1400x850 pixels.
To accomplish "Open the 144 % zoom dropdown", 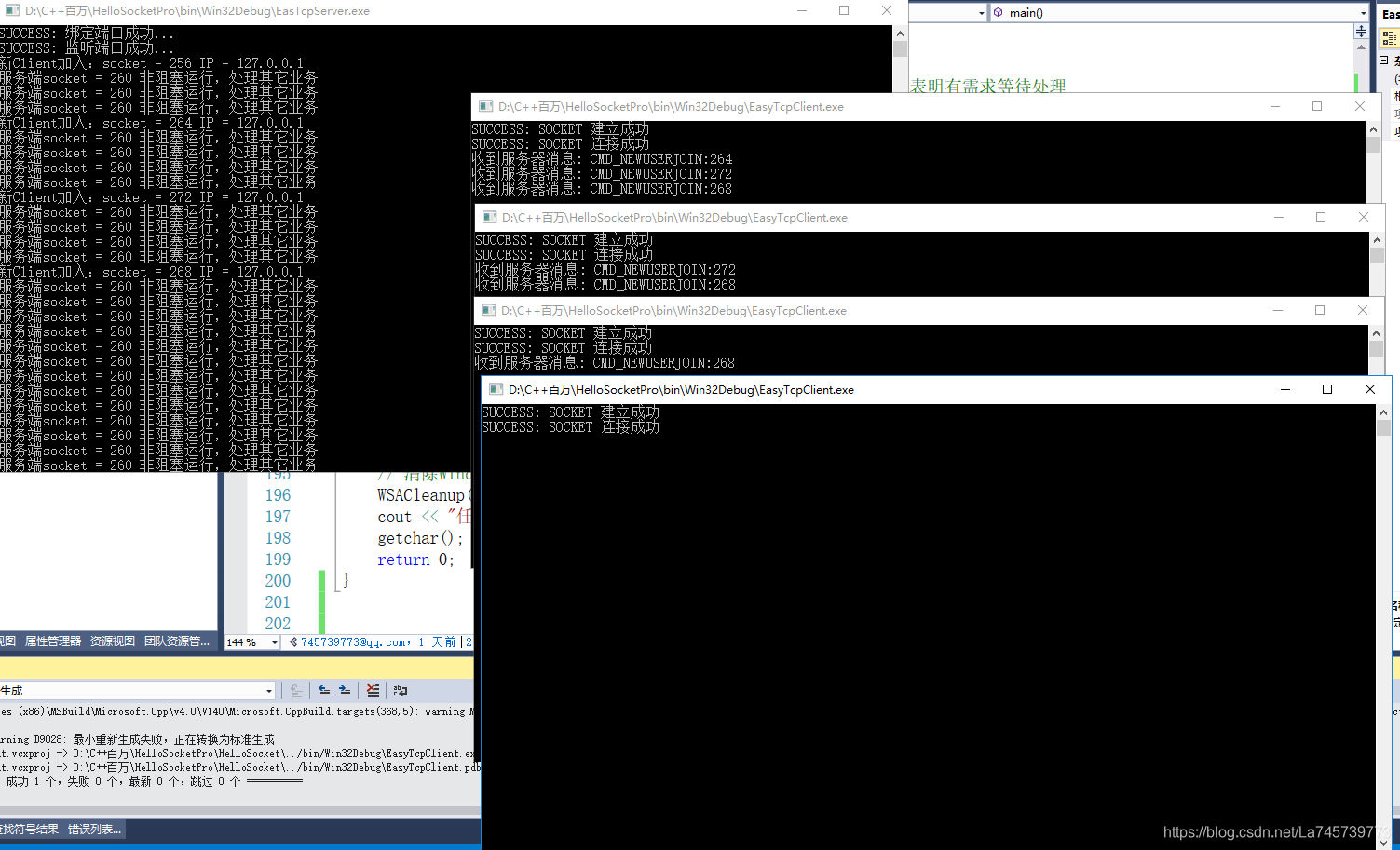I will [x=274, y=642].
